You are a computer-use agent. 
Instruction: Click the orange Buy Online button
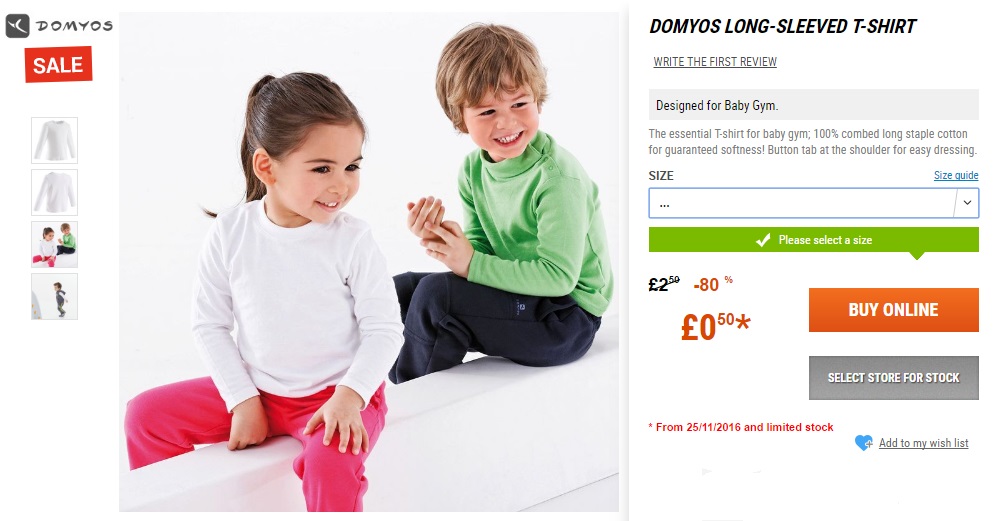[x=893, y=310]
